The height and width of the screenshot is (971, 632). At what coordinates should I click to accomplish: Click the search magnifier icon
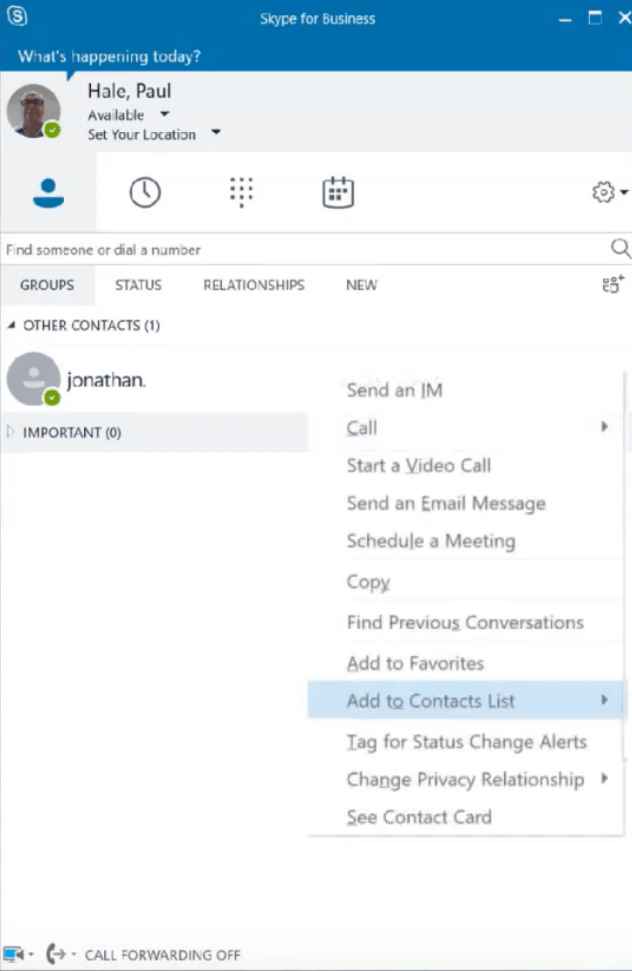pyautogui.click(x=620, y=249)
